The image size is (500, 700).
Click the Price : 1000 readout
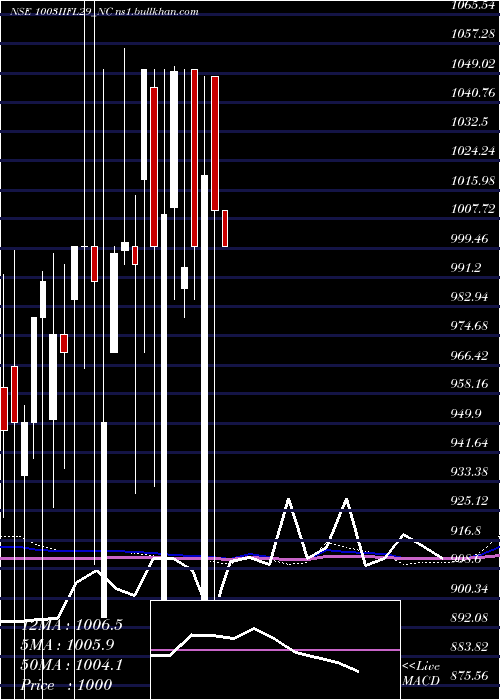[x=67, y=685]
